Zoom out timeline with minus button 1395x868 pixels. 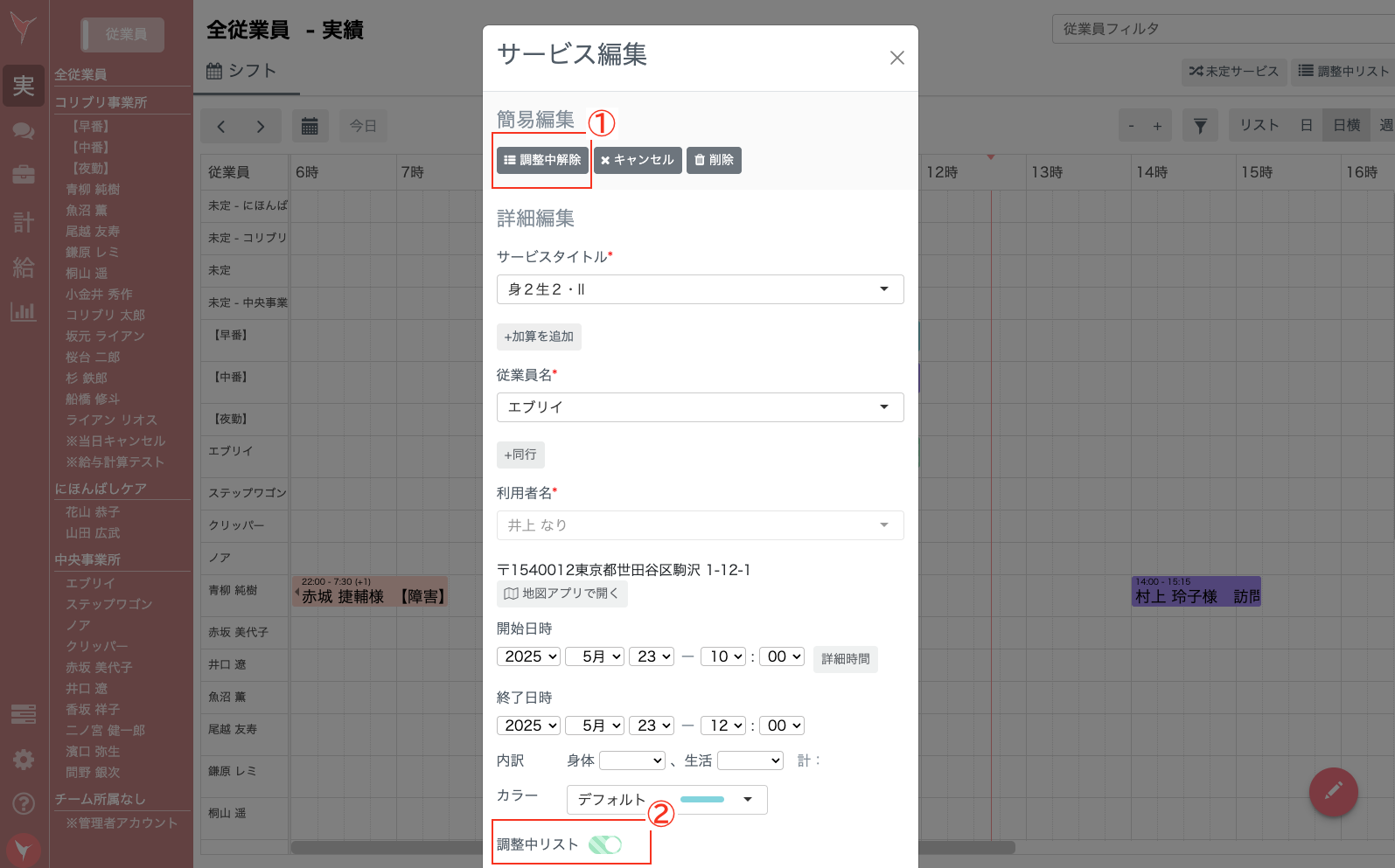(1131, 126)
